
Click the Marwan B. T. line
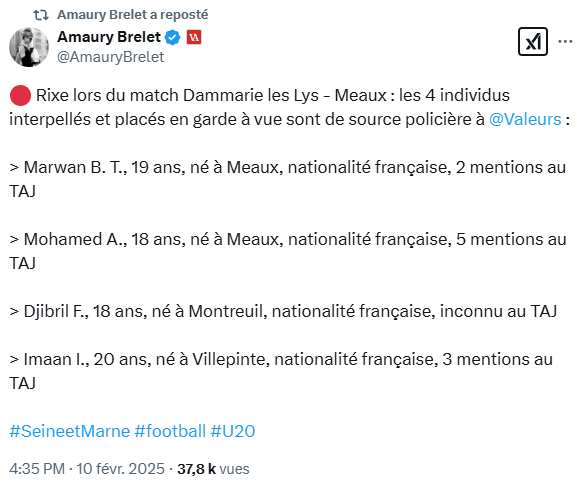(288, 179)
